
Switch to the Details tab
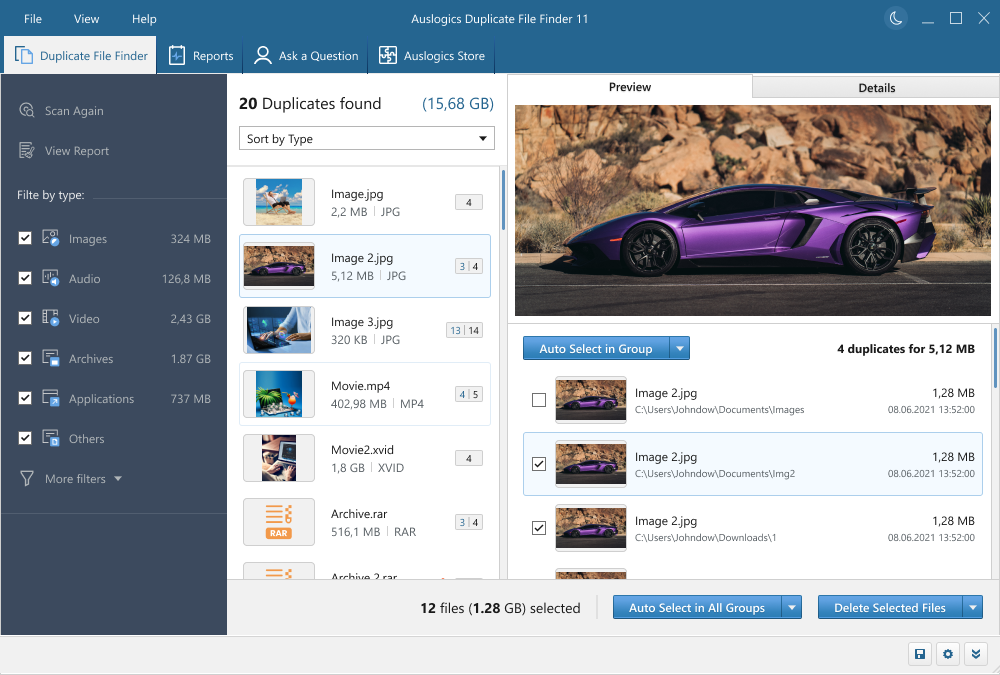click(x=876, y=87)
